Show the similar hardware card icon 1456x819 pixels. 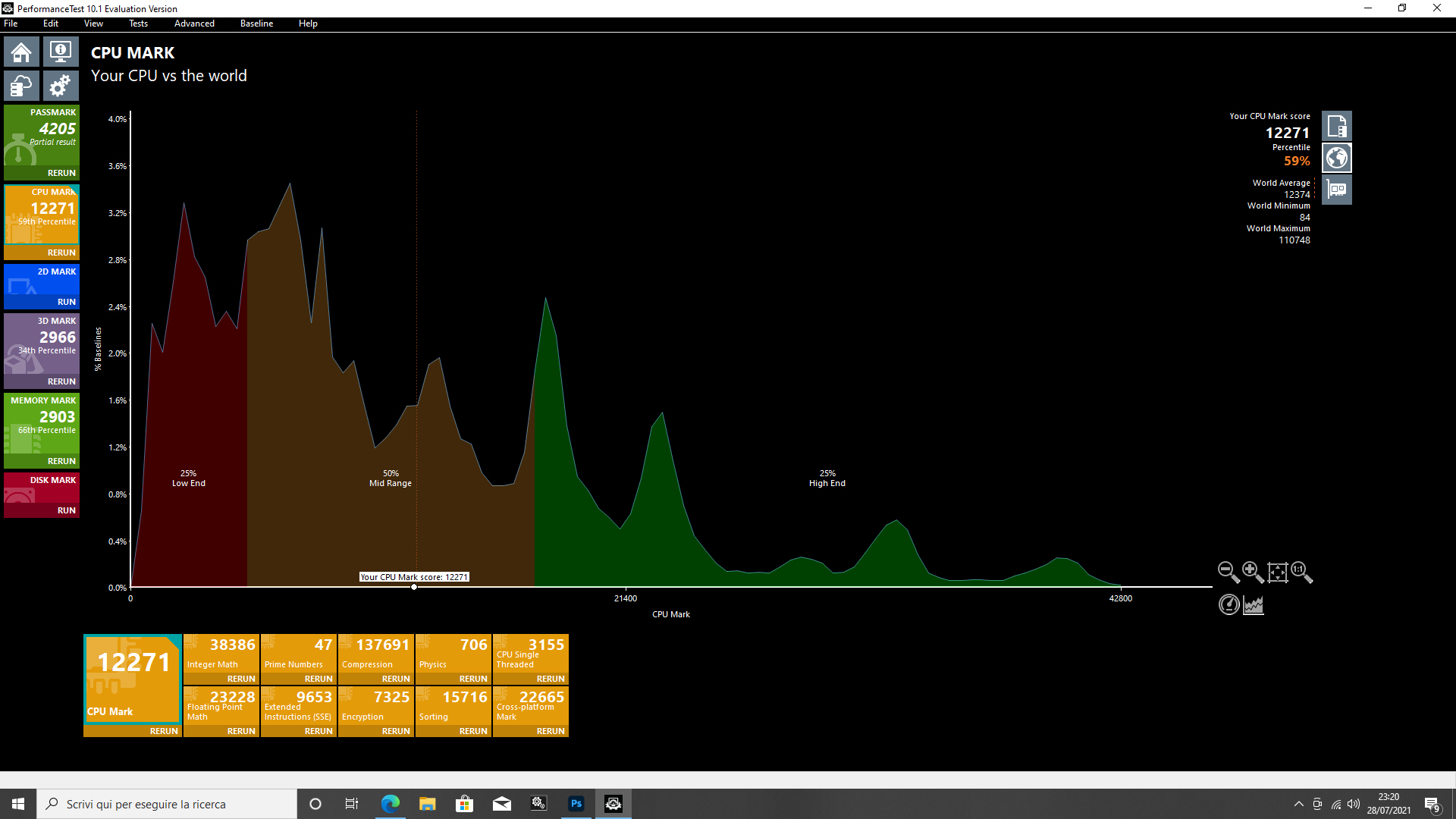(x=1337, y=190)
